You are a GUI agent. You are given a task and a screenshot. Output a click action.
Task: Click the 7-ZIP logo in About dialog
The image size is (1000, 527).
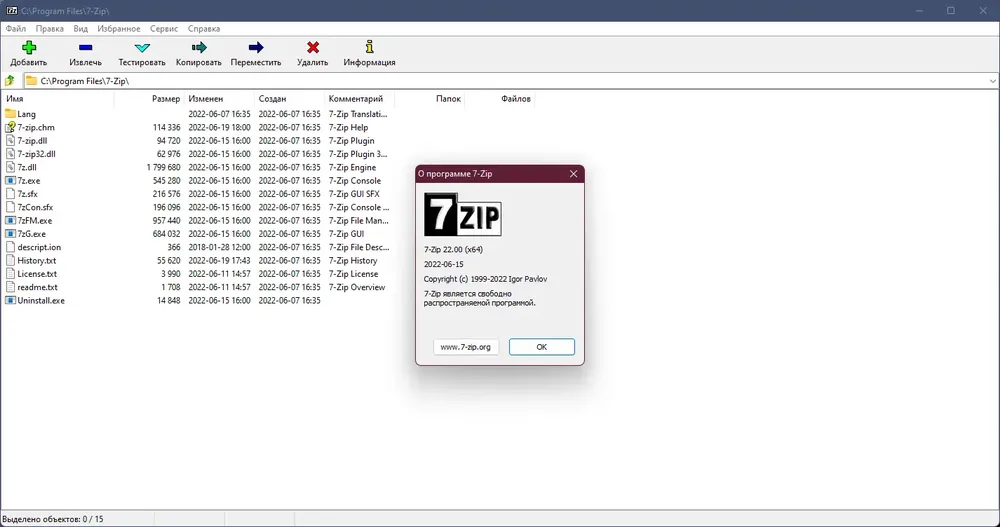point(463,214)
